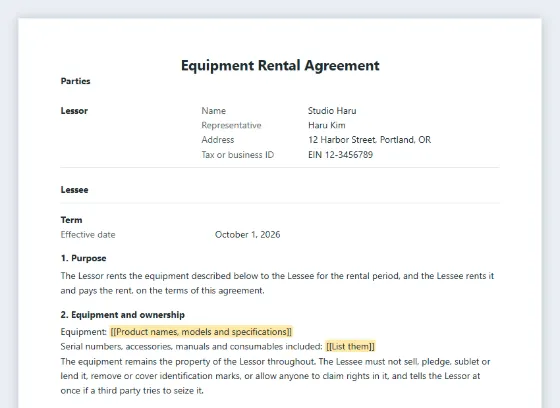The height and width of the screenshot is (408, 560).
Task: Click the 'Address' field label
Action: 218,140
